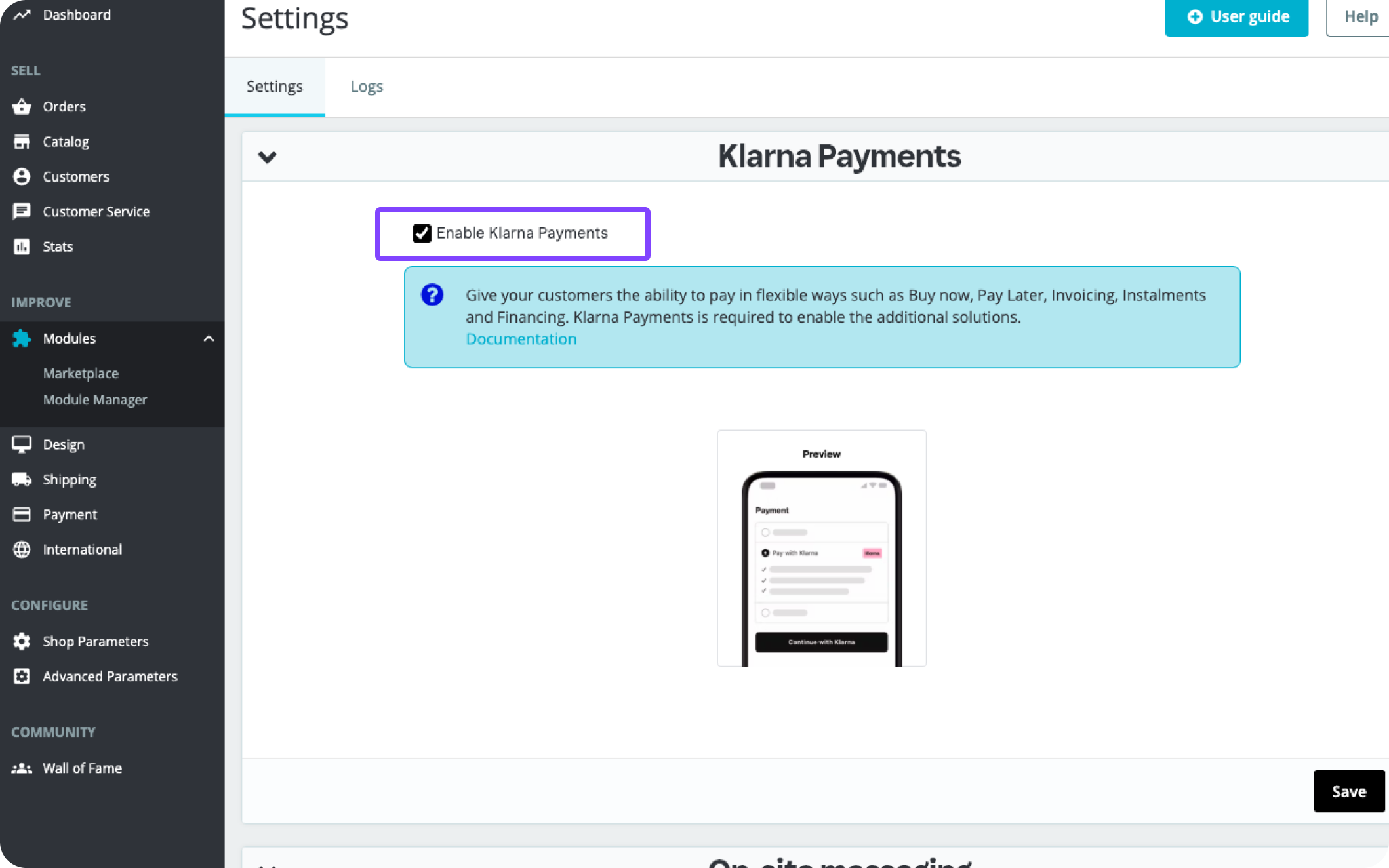This screenshot has height=868, width=1389.
Task: Switch to the Logs tab
Action: 367,86
